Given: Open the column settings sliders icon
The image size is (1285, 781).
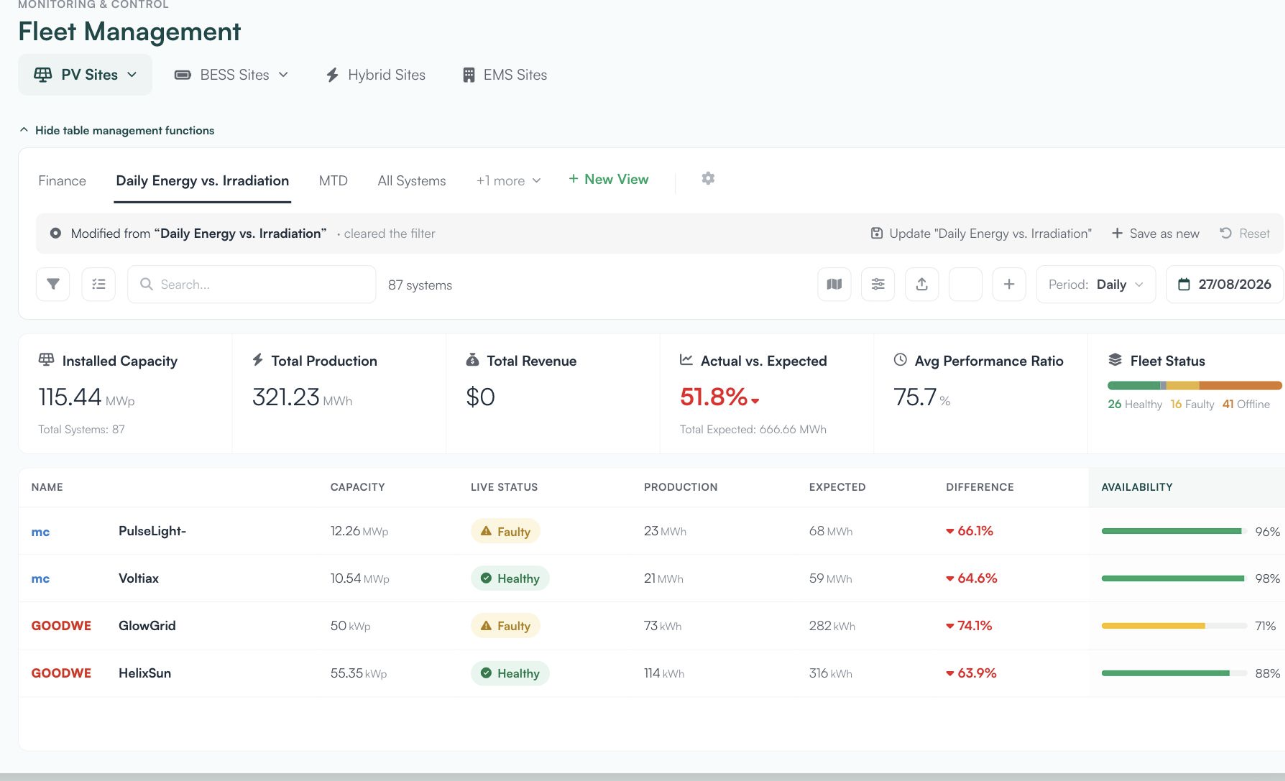Looking at the screenshot, I should coord(878,284).
